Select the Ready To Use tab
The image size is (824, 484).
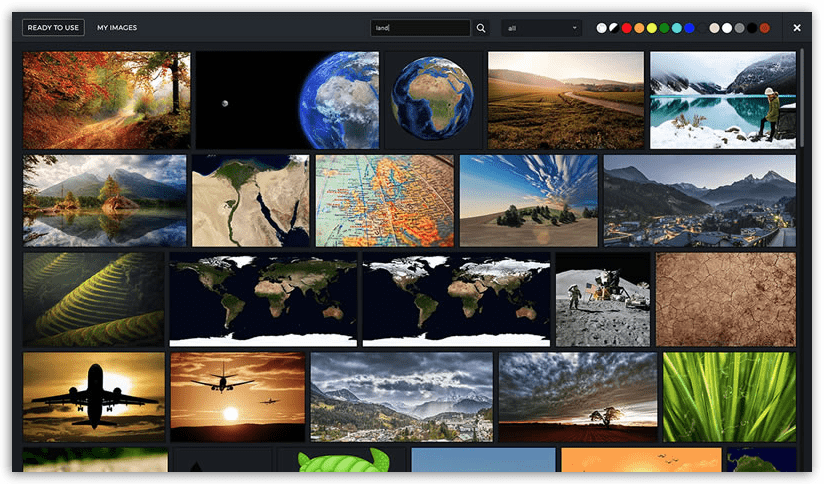[x=54, y=28]
